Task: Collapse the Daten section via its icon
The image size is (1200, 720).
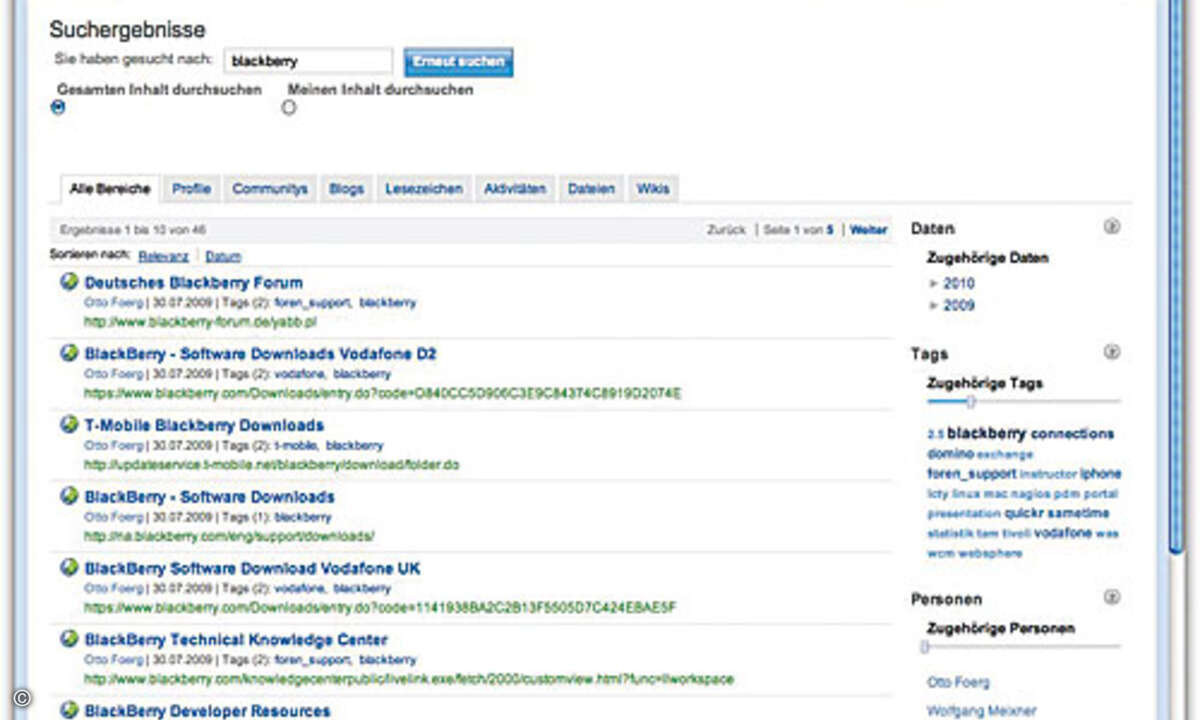Action: pos(1111,228)
